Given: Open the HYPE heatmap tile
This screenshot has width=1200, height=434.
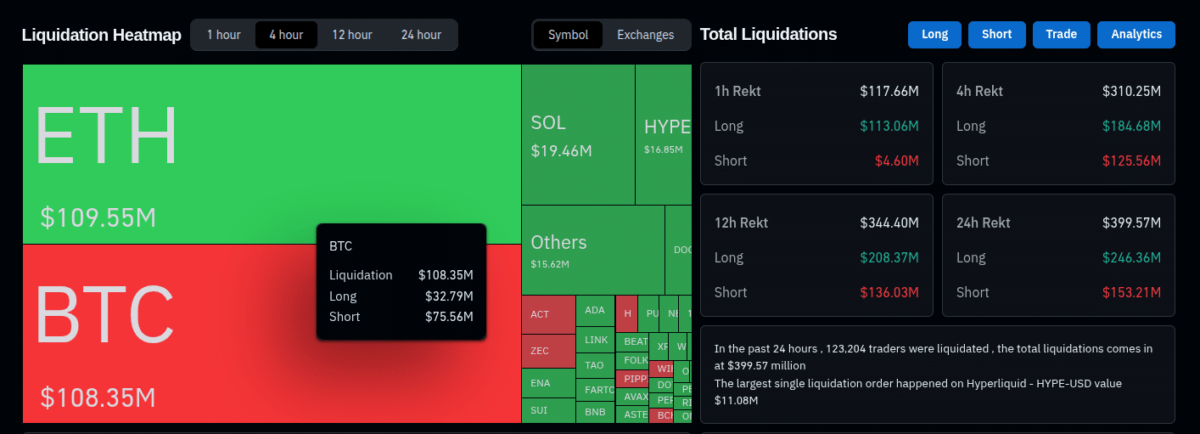Looking at the screenshot, I should click(663, 135).
